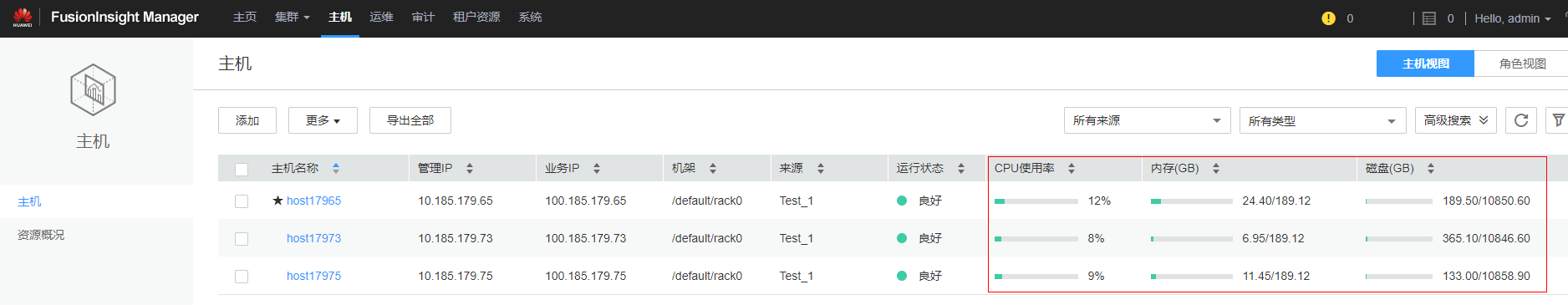Expand the 高级搜索 panel
The image size is (1568, 305).
coord(1456,120)
